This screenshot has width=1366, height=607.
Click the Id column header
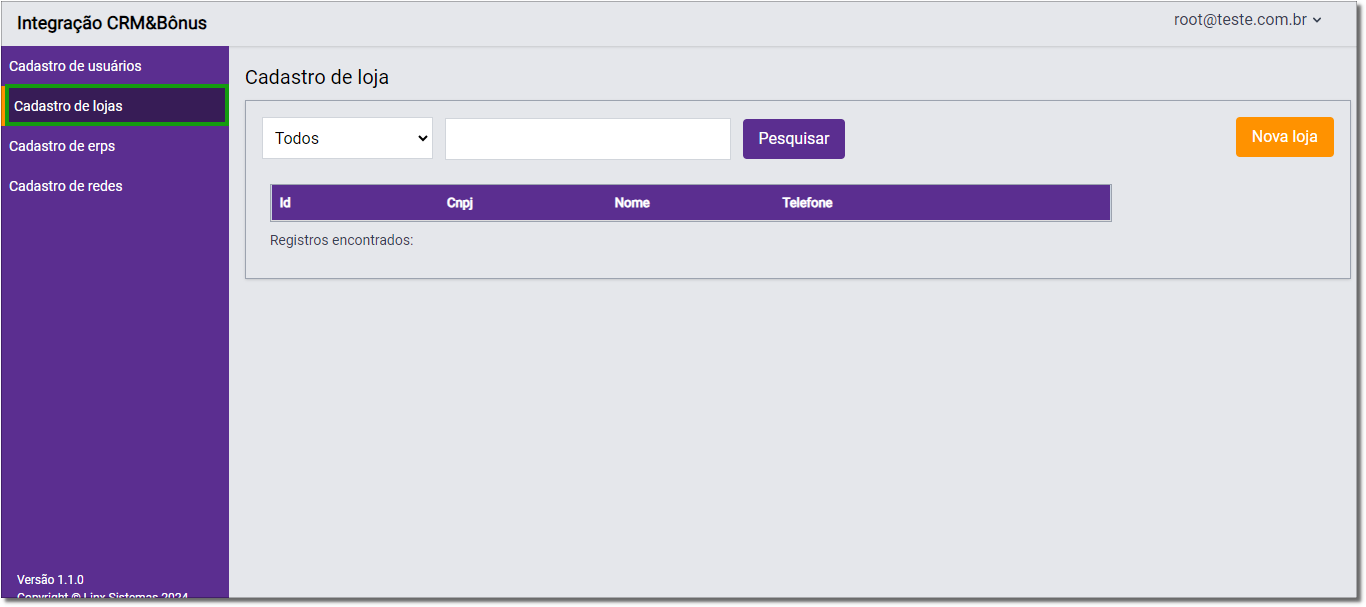285,203
